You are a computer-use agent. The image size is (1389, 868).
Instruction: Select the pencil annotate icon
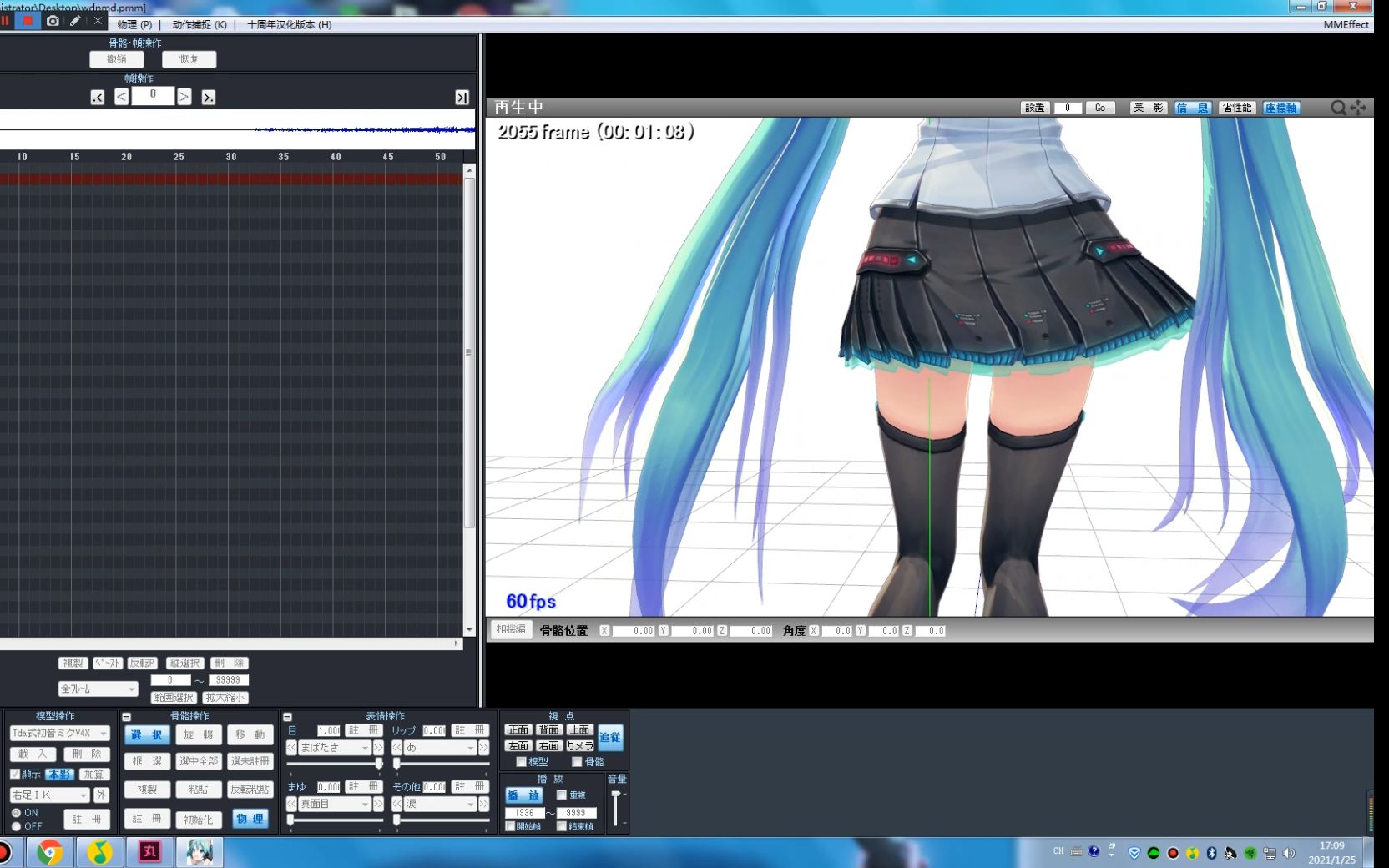(x=75, y=21)
